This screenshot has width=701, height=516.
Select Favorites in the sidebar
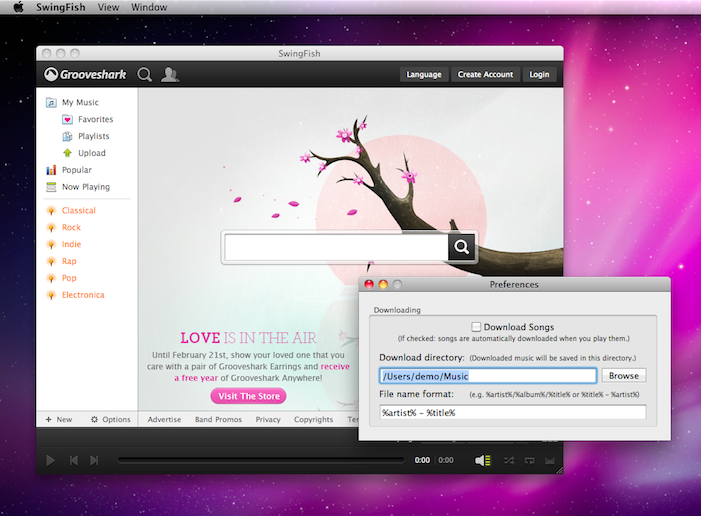[x=96, y=119]
